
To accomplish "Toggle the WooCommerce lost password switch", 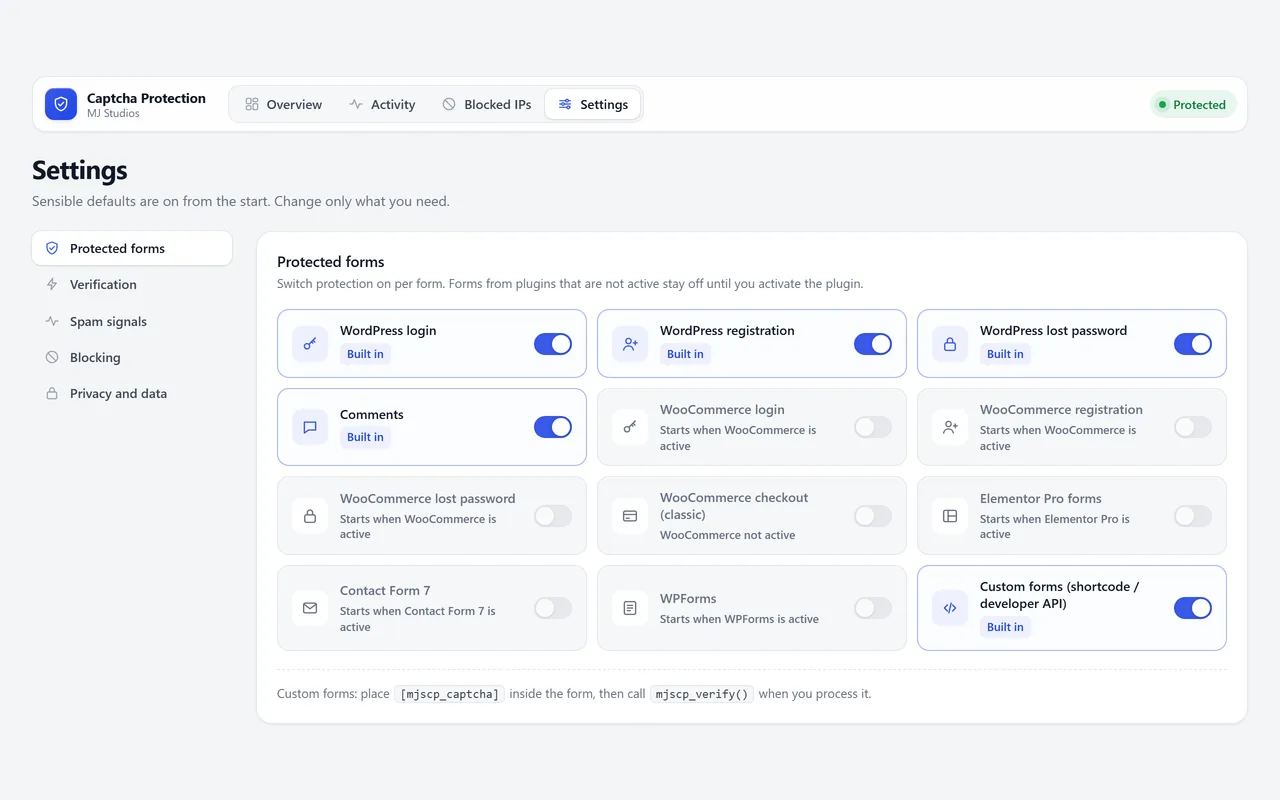I will 553,516.
